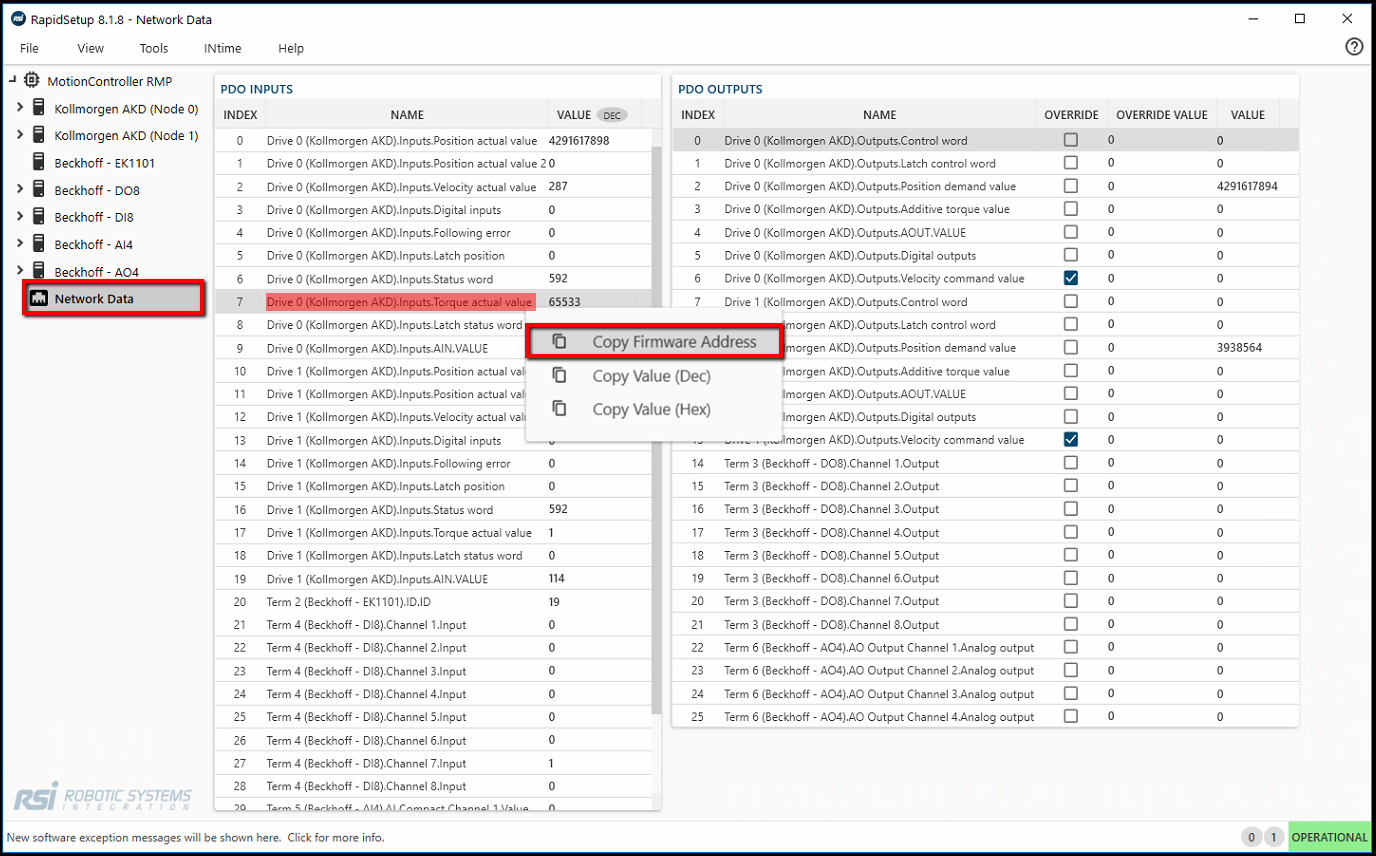This screenshot has height=856, width=1376.
Task: Select the Network Data tree item
Action: click(x=114, y=298)
